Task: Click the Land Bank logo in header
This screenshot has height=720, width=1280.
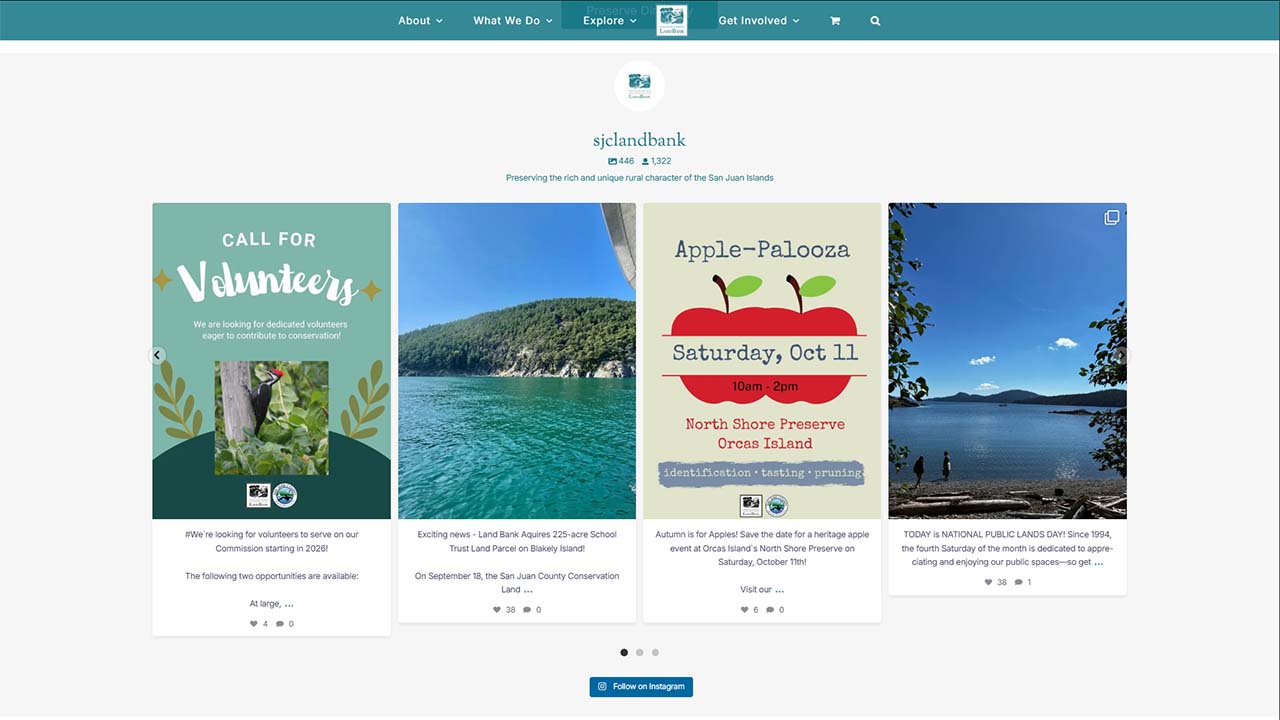Action: [672, 20]
